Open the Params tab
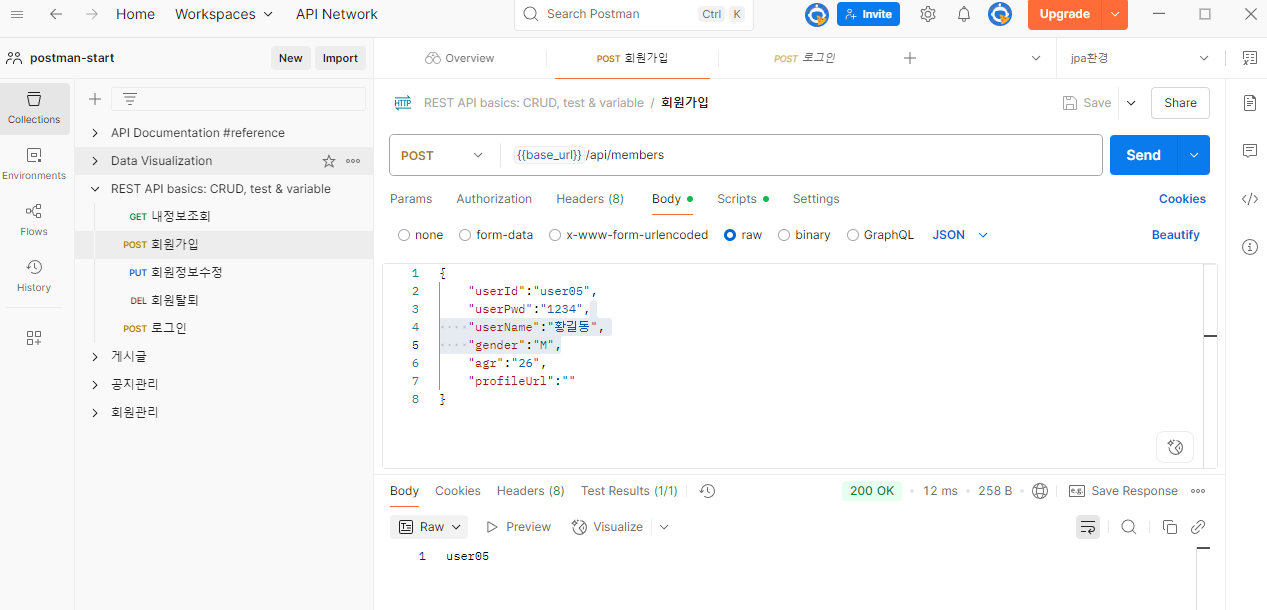Viewport: 1267px width, 610px height. 411,199
